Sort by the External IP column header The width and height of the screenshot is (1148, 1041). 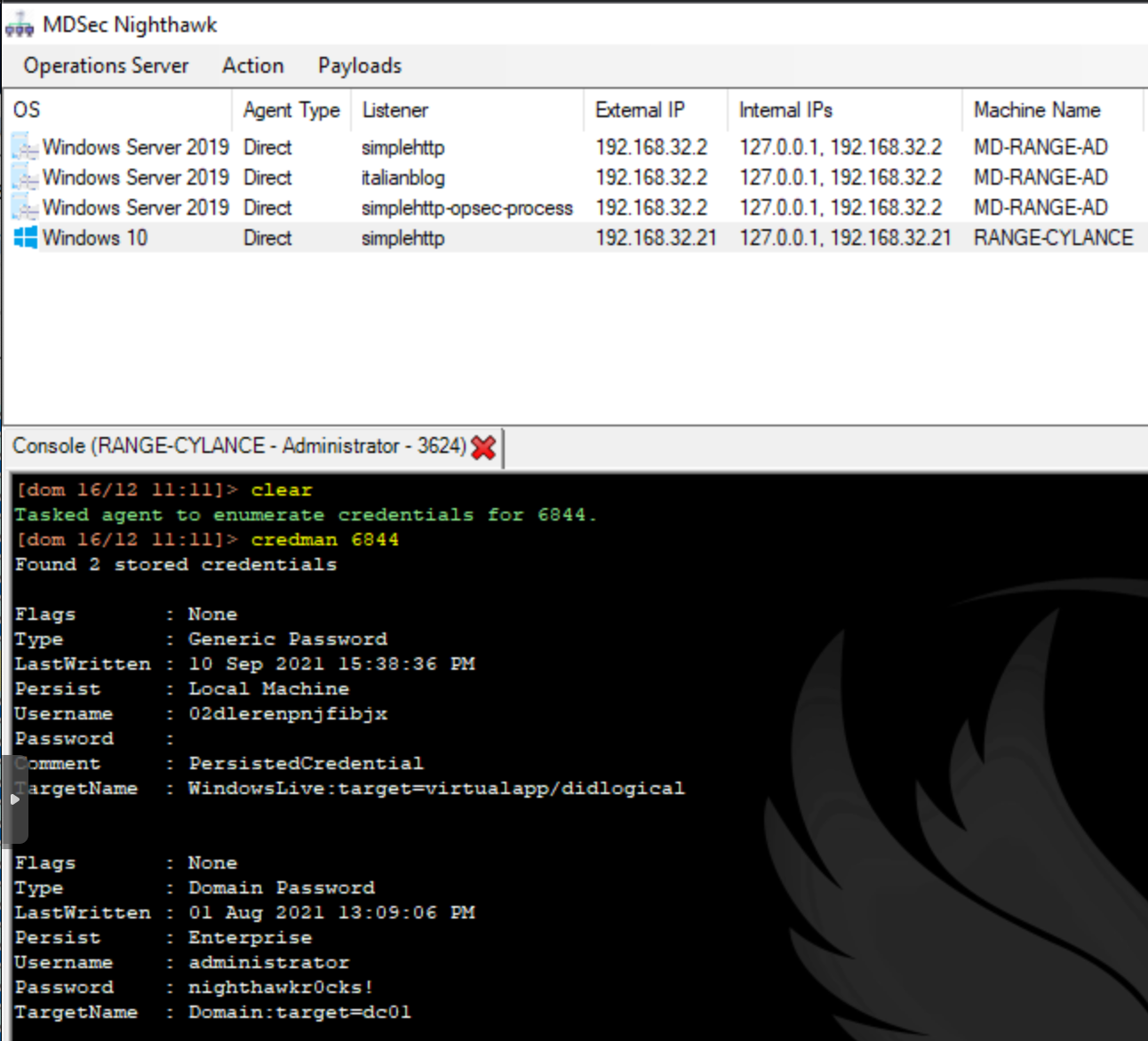coord(640,110)
